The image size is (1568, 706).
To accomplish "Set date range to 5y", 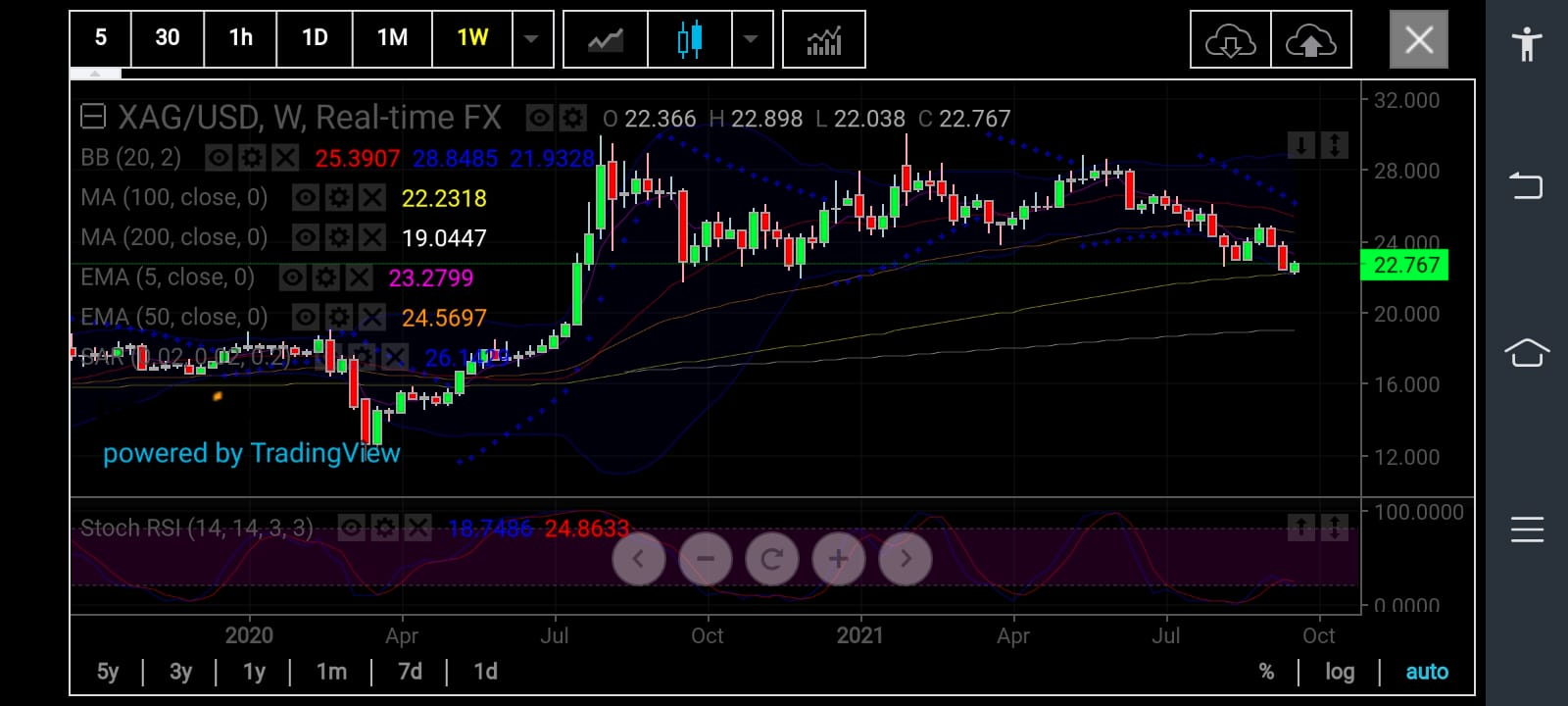I will coord(108,672).
